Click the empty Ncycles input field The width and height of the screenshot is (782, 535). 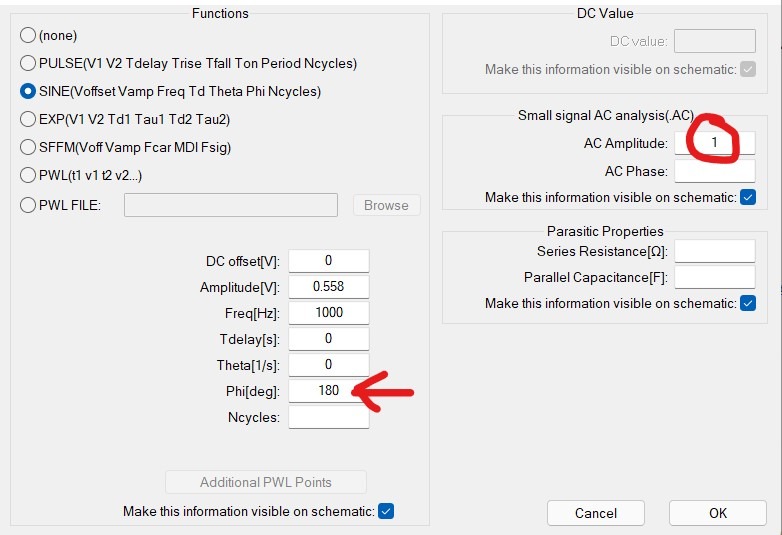pos(329,417)
